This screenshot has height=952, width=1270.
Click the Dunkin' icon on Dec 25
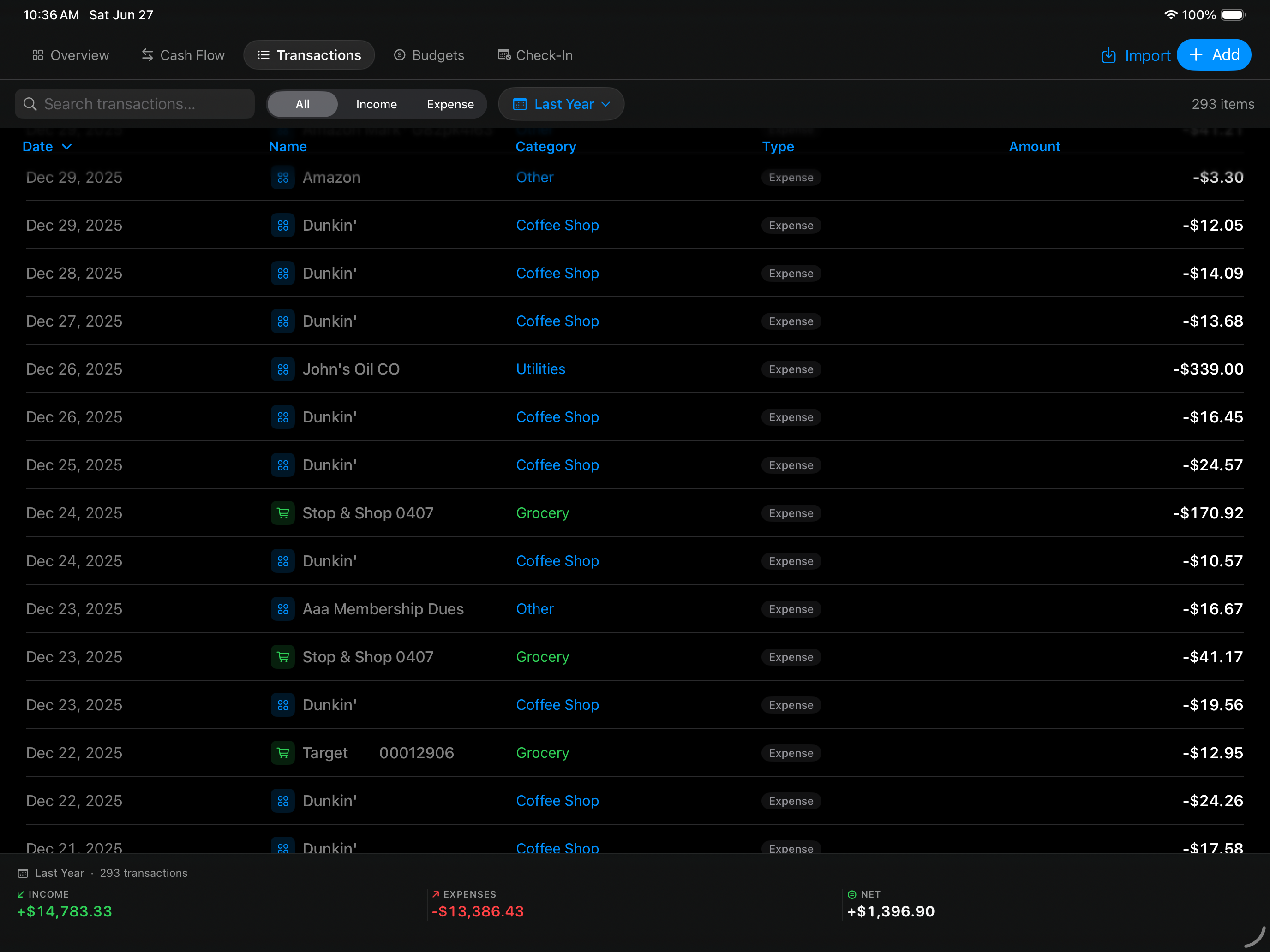click(283, 465)
